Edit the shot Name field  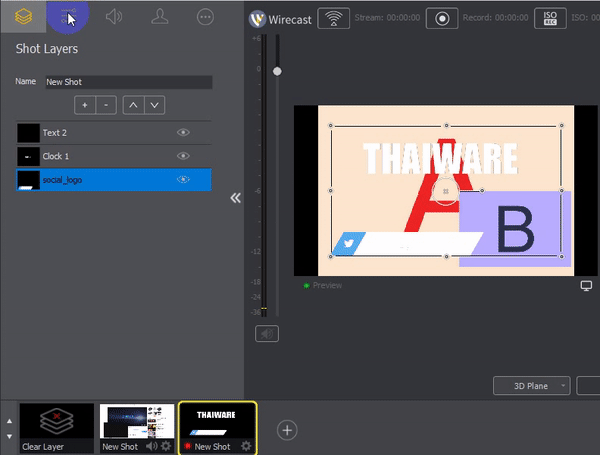(129, 82)
